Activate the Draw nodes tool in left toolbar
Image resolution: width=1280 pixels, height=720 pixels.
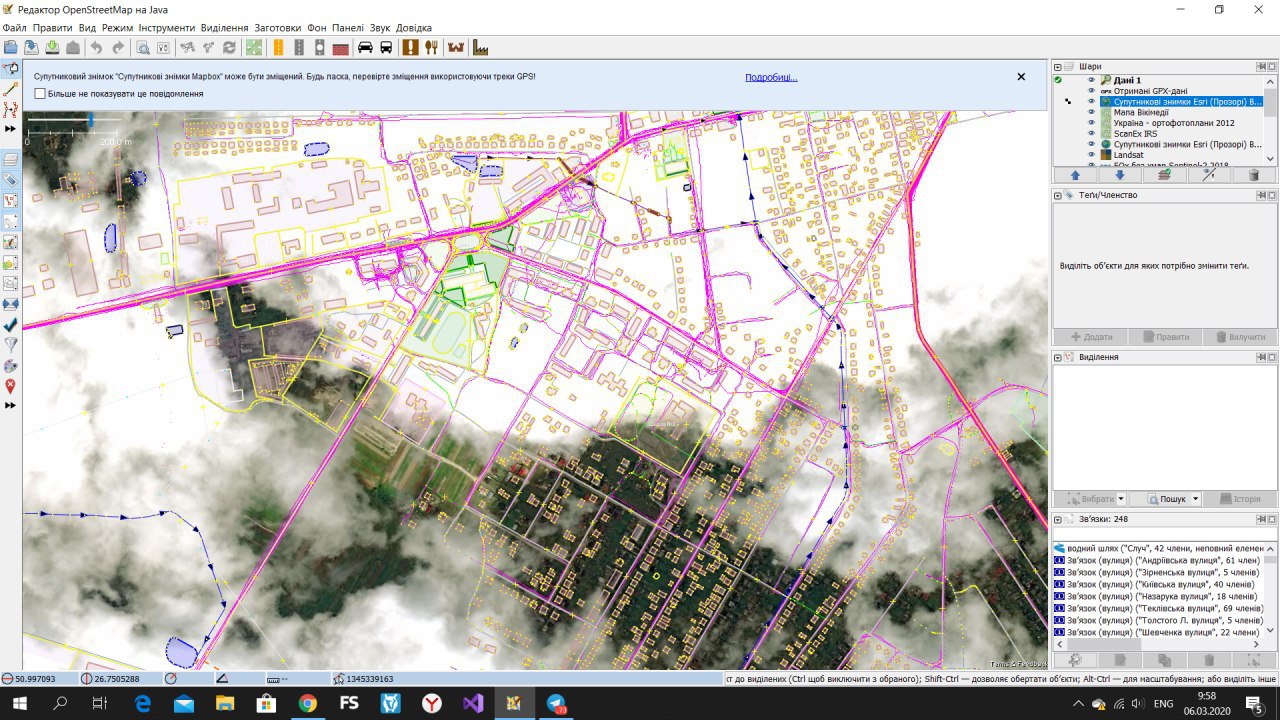(11, 89)
